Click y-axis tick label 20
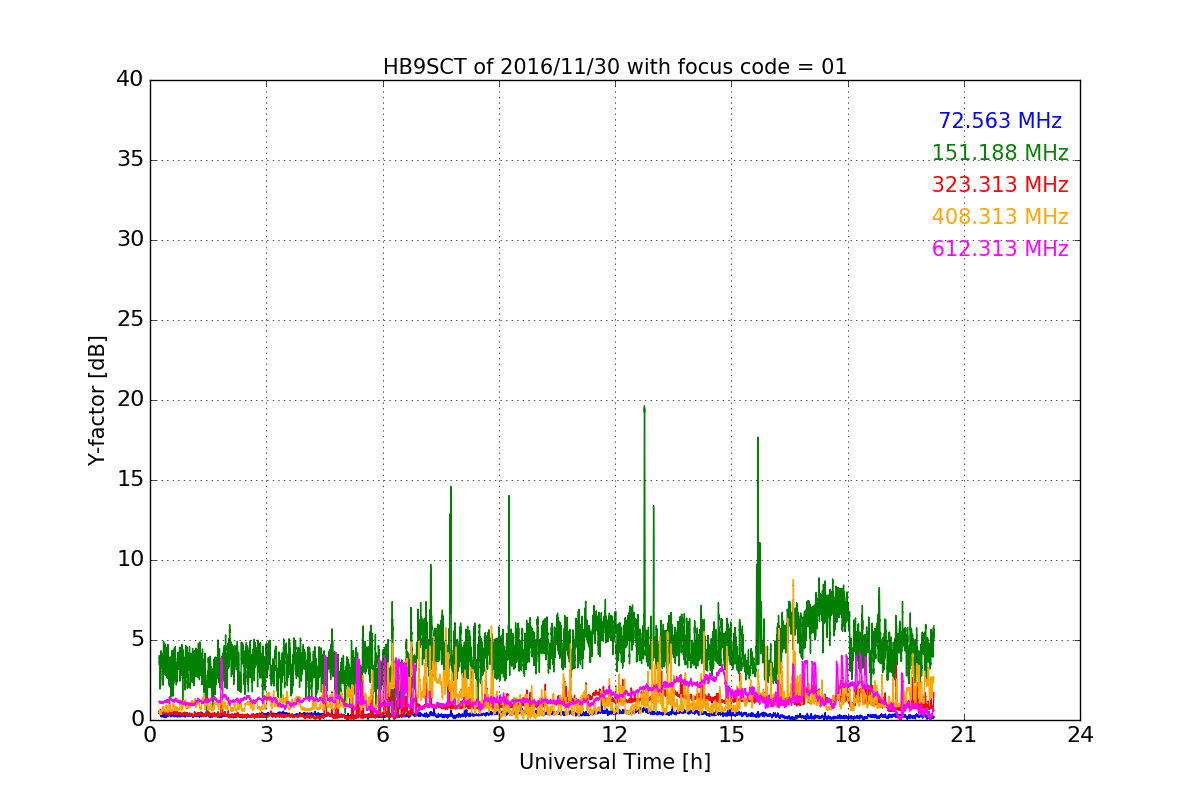This screenshot has width=1200, height=800. tap(129, 400)
